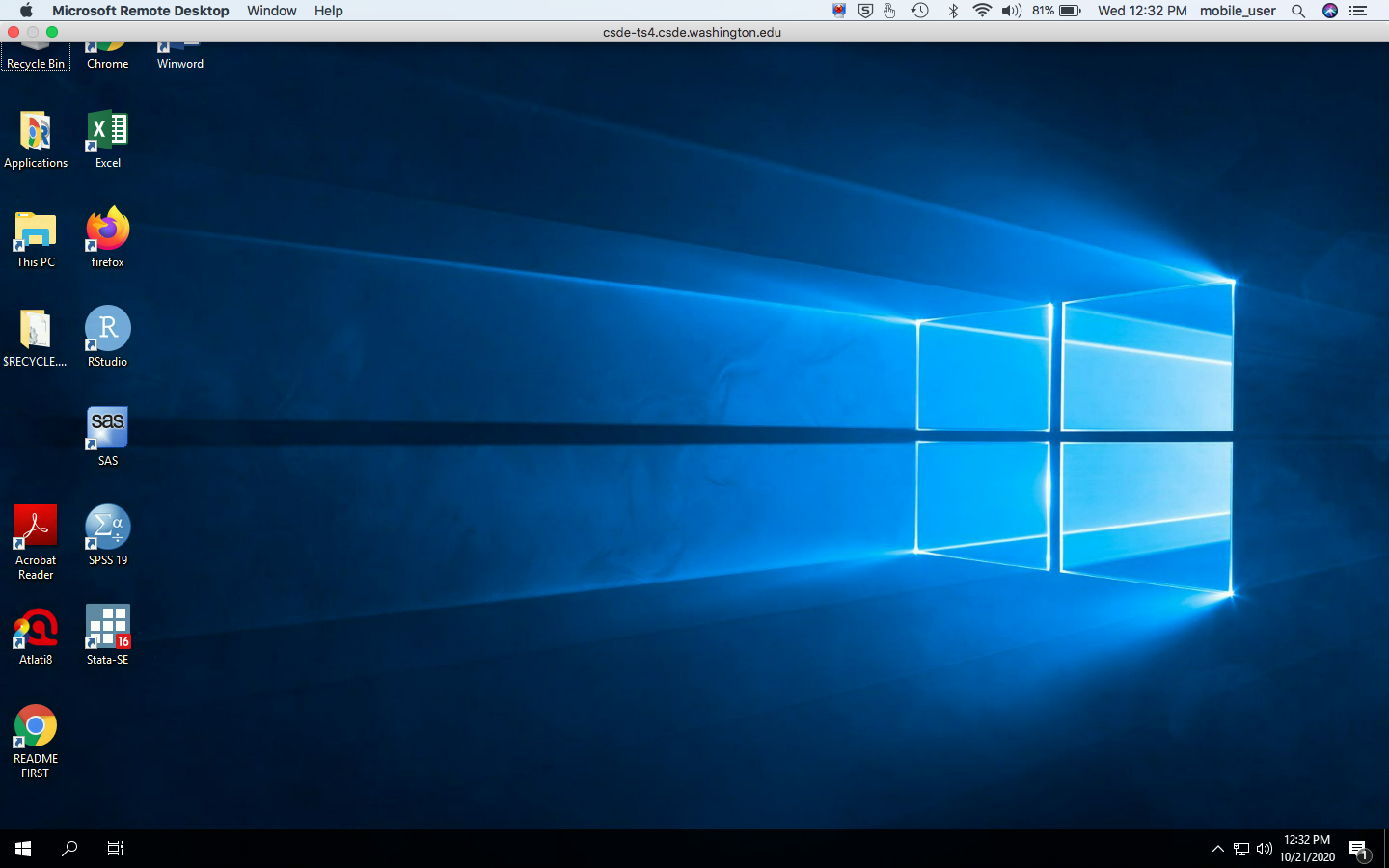The image size is (1389, 868).
Task: Open Windows volume control in tray
Action: coord(1264,849)
